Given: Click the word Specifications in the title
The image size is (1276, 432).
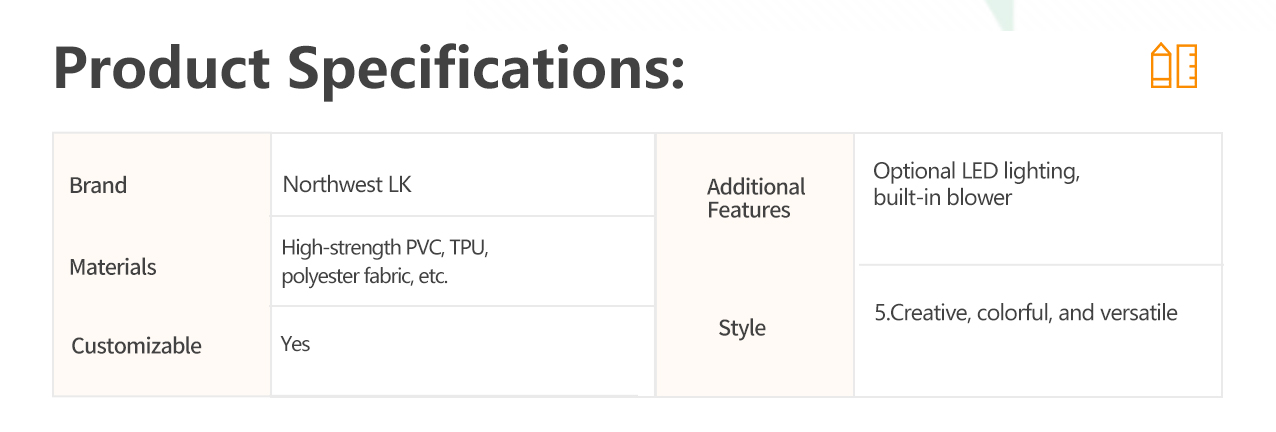Looking at the screenshot, I should pos(487,69).
